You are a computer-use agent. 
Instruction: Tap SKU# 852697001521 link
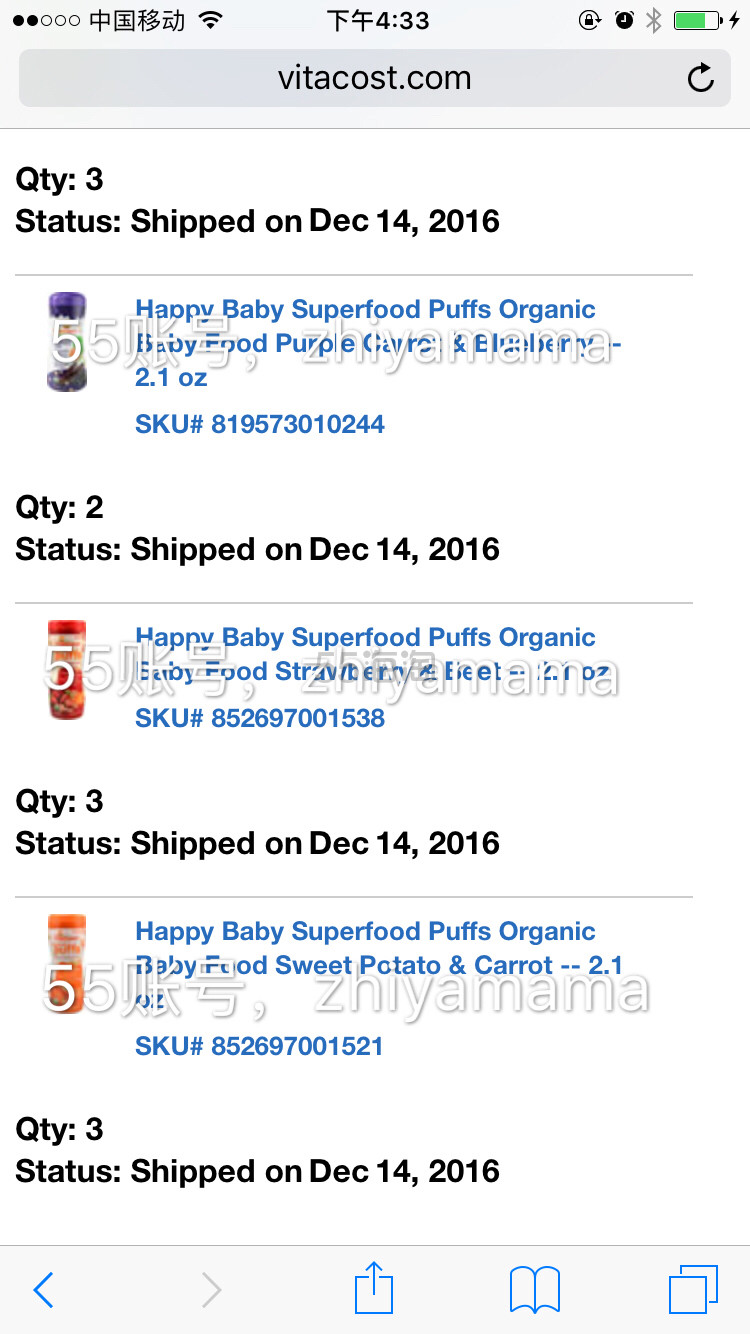click(260, 1046)
